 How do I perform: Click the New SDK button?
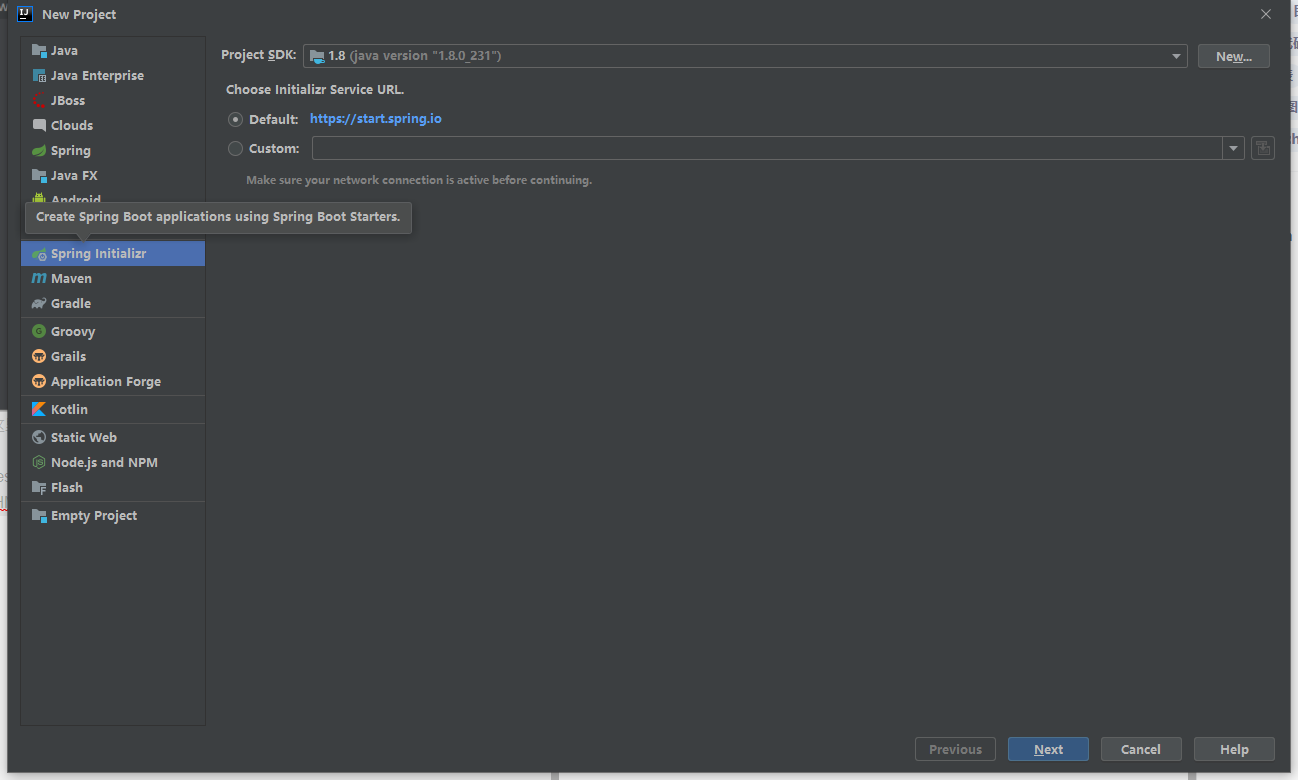[1233, 56]
